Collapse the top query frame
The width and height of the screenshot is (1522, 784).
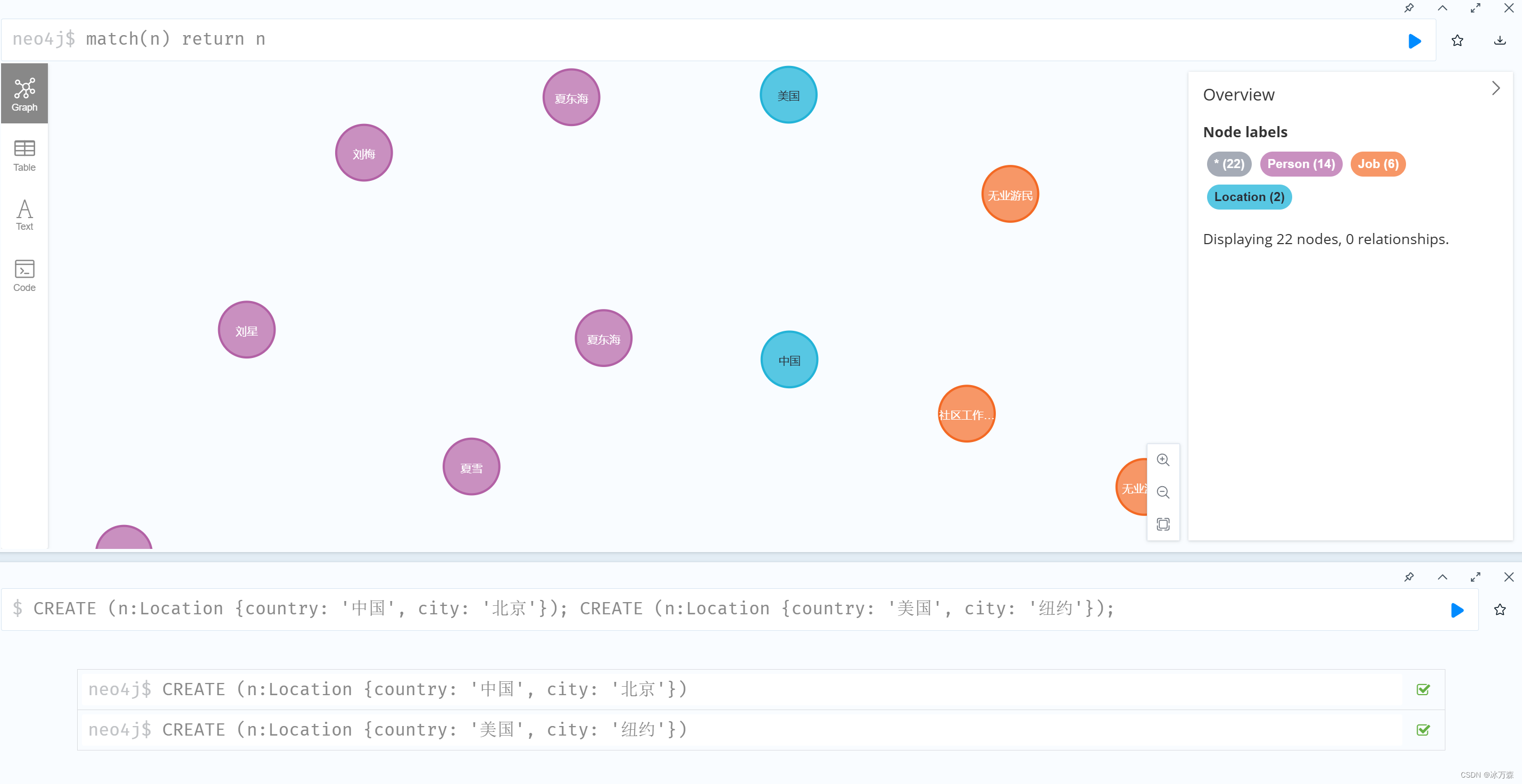tap(1442, 9)
